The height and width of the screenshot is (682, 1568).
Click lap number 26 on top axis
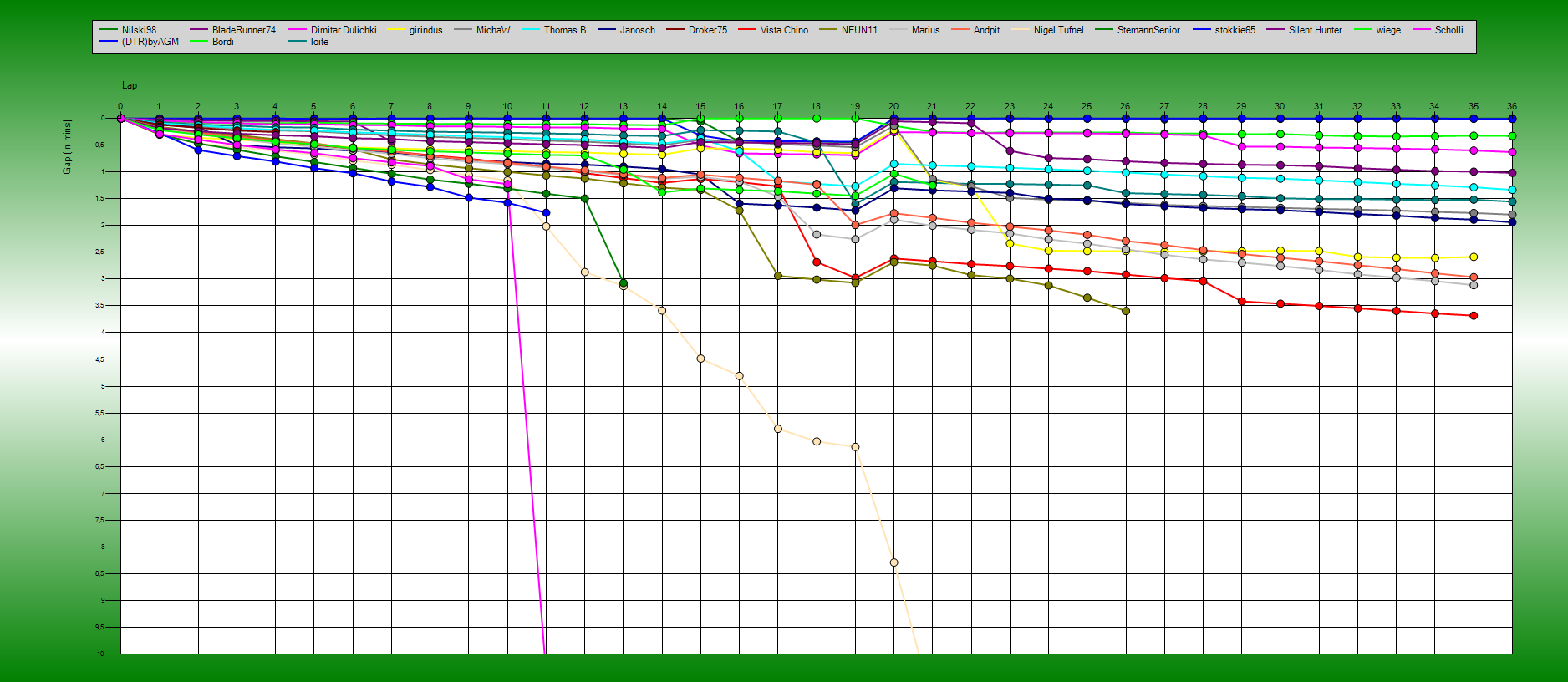coord(1125,107)
